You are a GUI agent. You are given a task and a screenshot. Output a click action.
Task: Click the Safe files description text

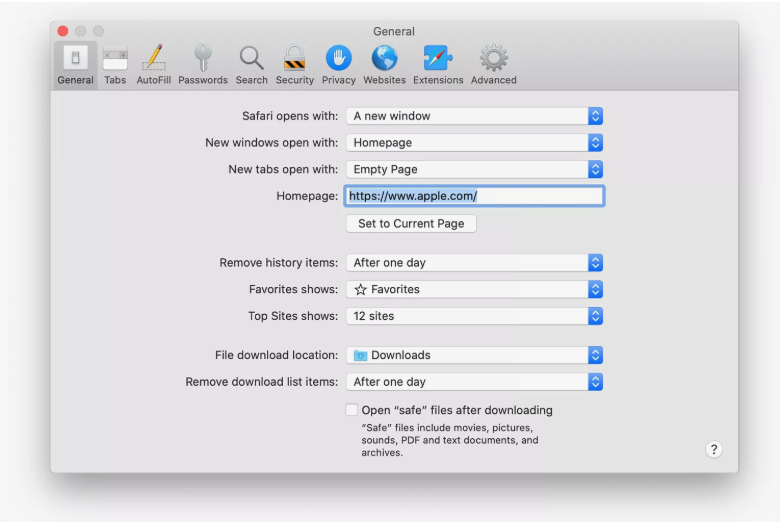(450, 440)
